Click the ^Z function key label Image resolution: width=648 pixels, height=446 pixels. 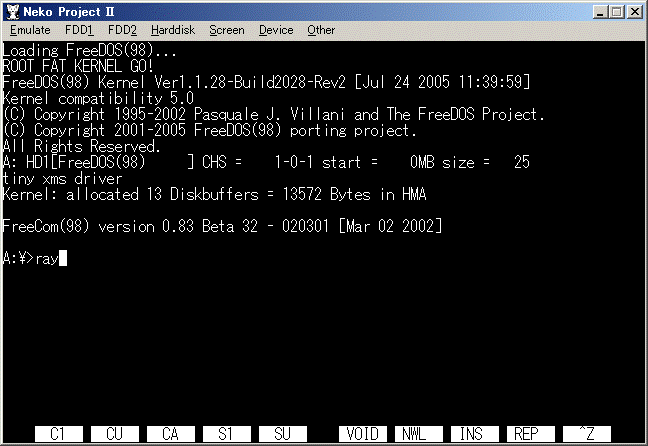[587, 434]
